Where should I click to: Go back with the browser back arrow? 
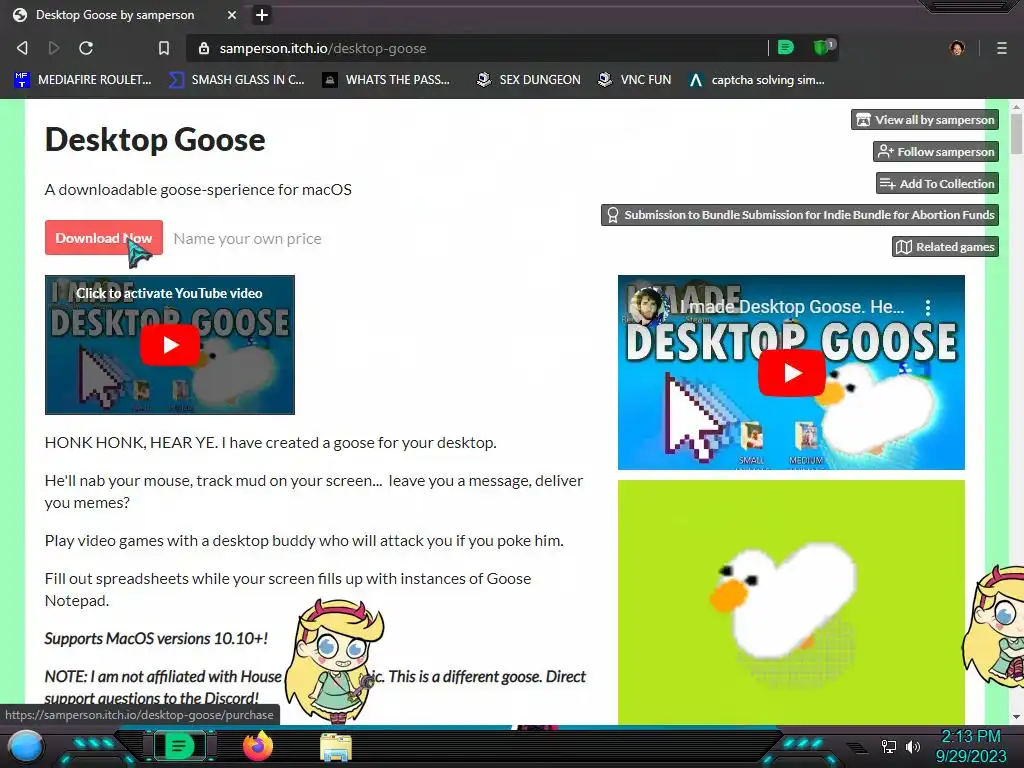pyautogui.click(x=22, y=48)
